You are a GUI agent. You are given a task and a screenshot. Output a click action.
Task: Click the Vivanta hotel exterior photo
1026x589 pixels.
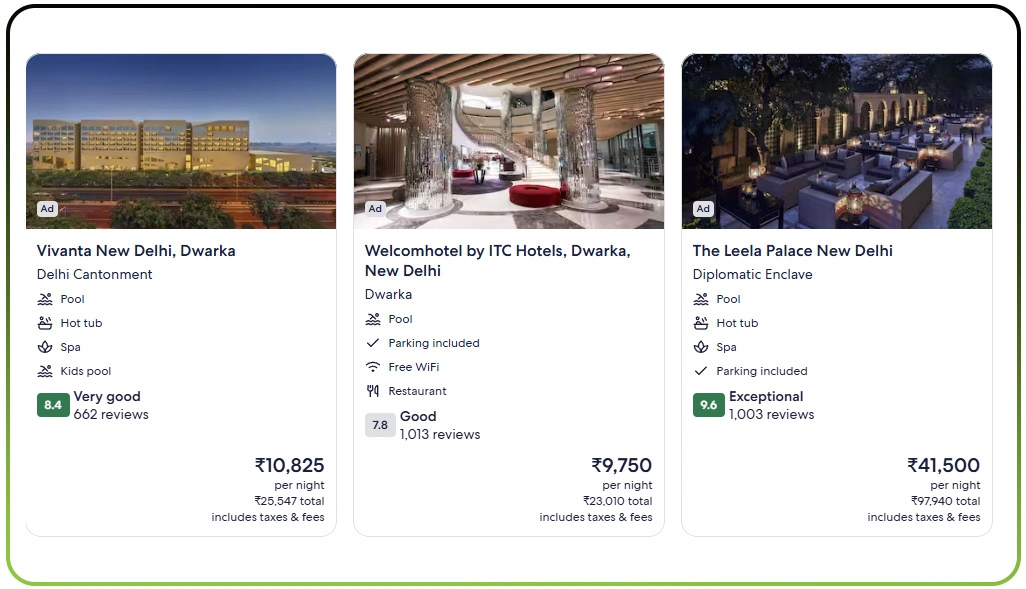180,140
